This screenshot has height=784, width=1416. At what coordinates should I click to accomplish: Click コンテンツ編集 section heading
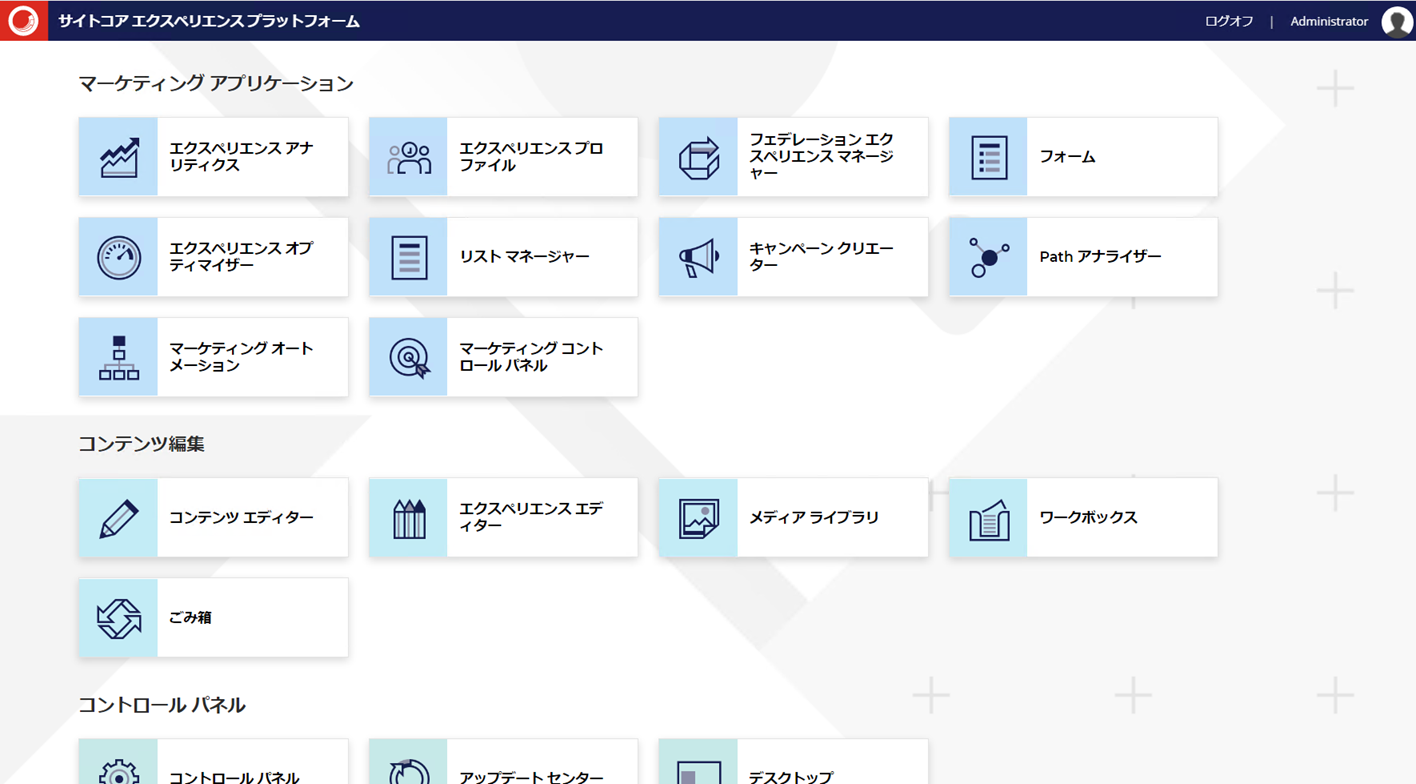click(141, 444)
